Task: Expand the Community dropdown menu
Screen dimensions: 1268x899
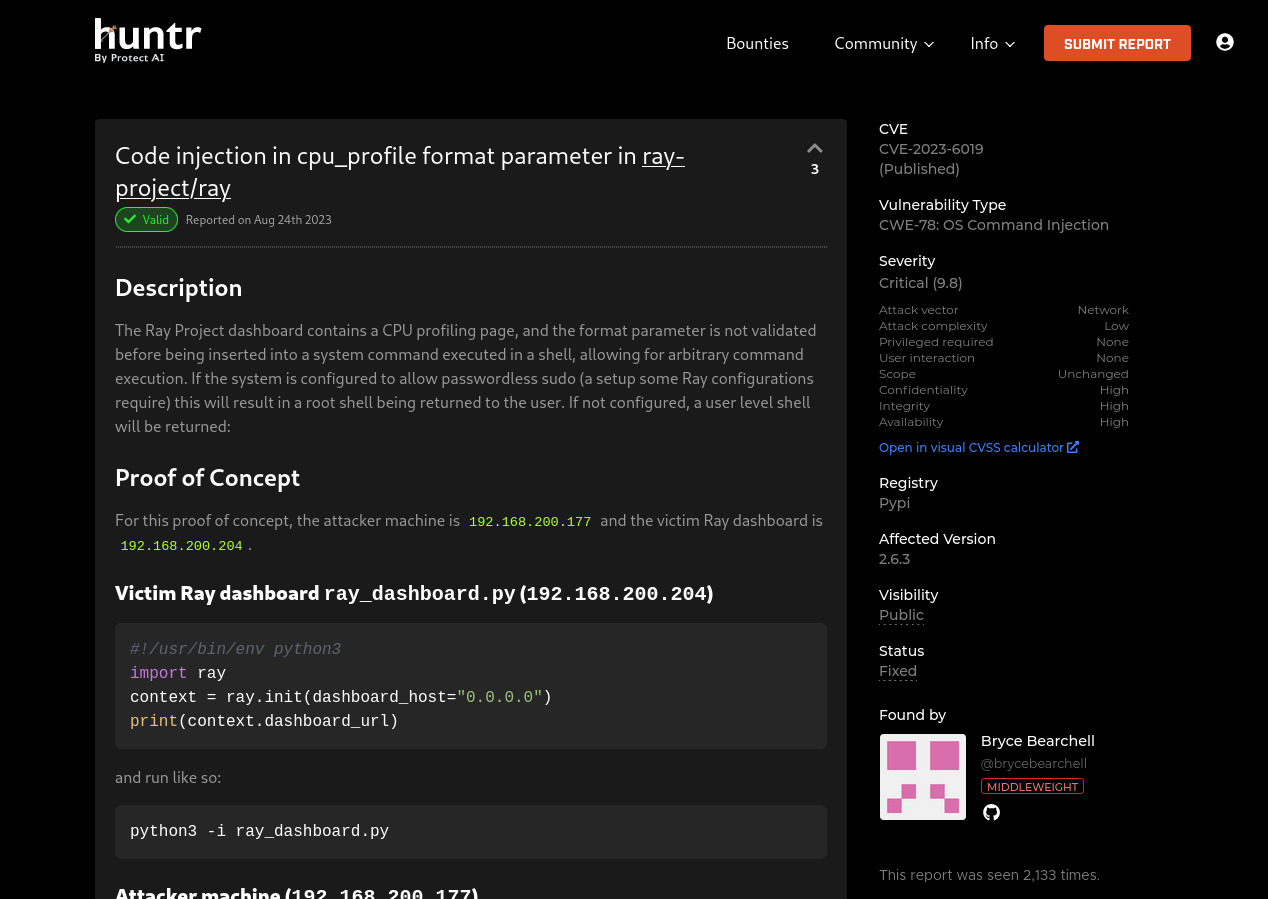Action: [x=884, y=43]
